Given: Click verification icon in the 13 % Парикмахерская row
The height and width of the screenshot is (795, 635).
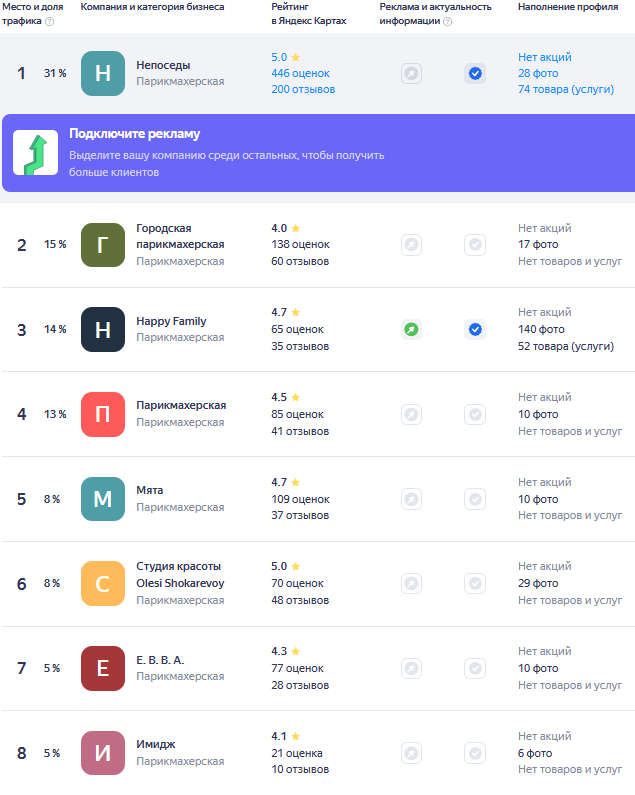Looking at the screenshot, I should click(475, 414).
